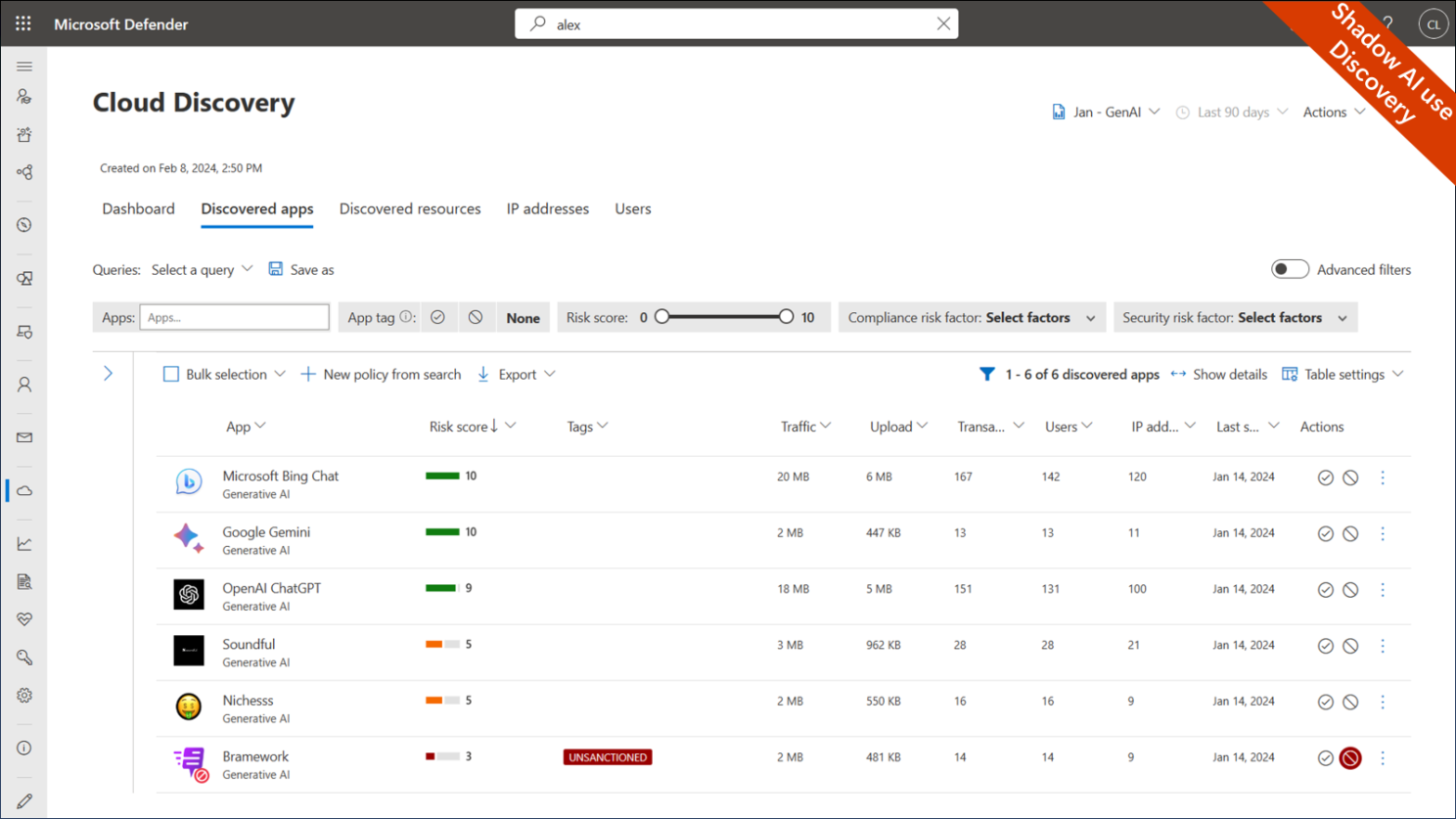Open more actions for OpenAI ChatGPT
Screen dimensions: 1456x819
click(x=1383, y=589)
